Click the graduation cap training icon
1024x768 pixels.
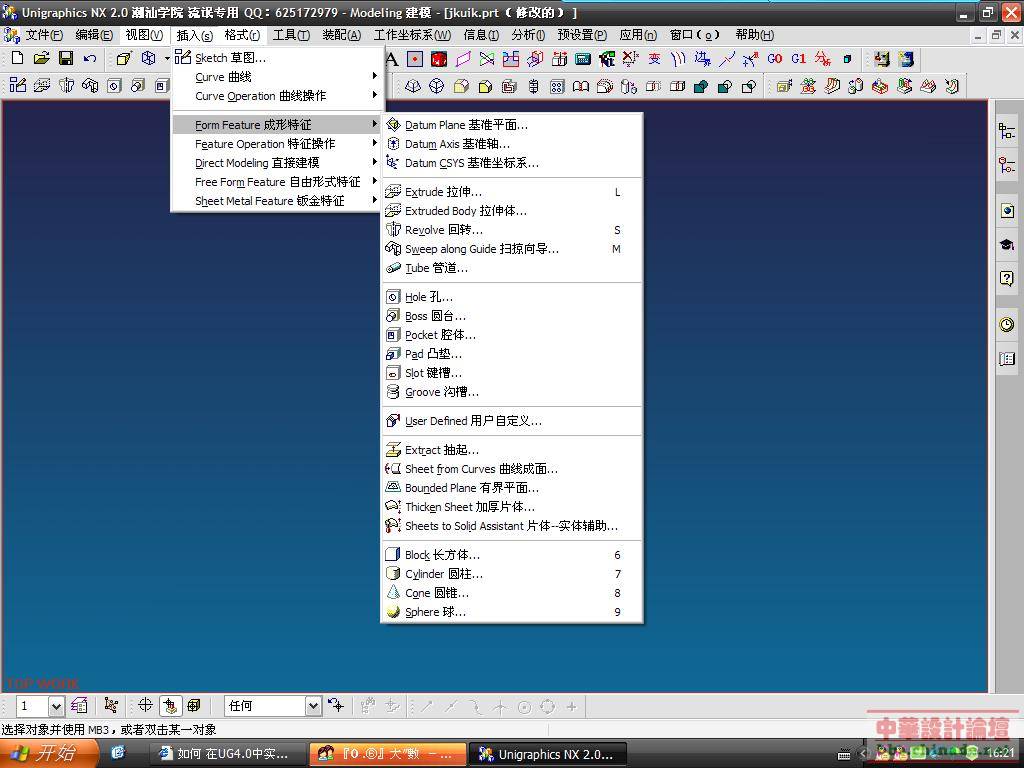point(1007,245)
